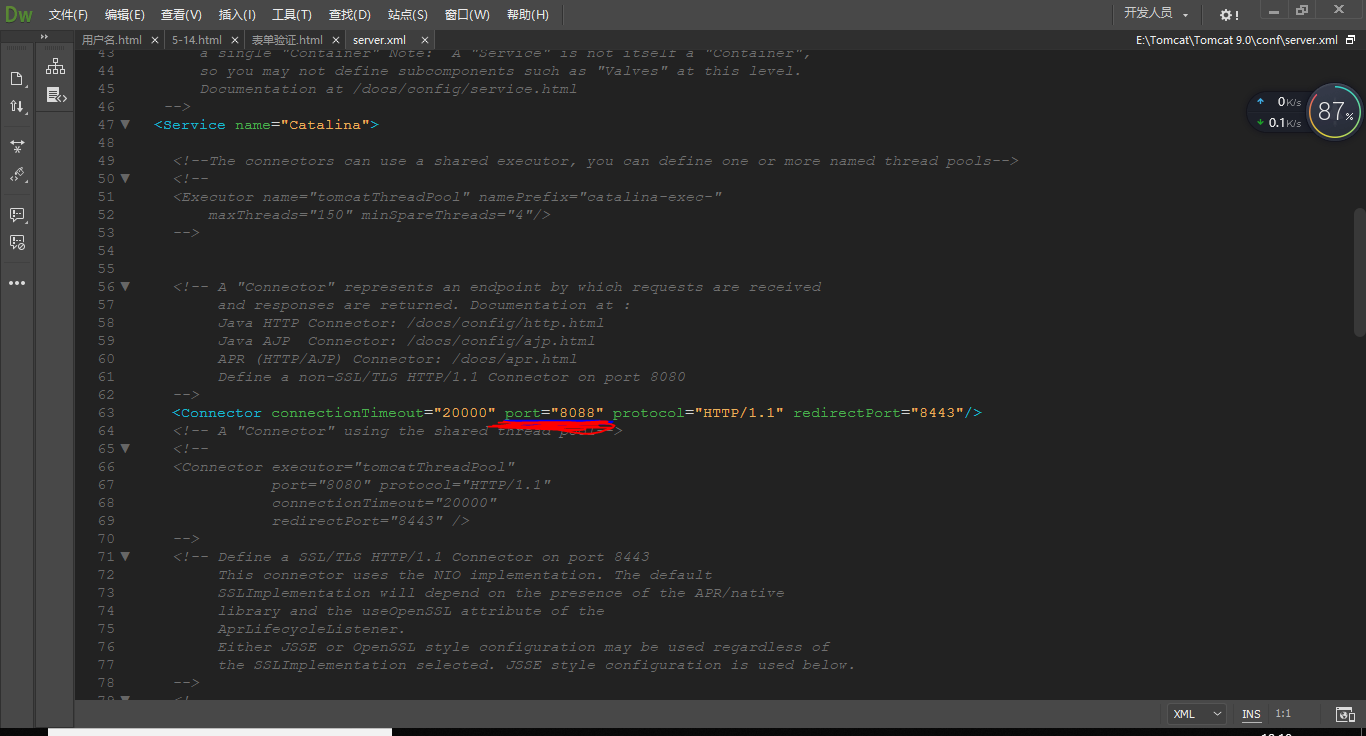Switch to the 用户名.html tab
The height and width of the screenshot is (736, 1366).
tap(112, 40)
